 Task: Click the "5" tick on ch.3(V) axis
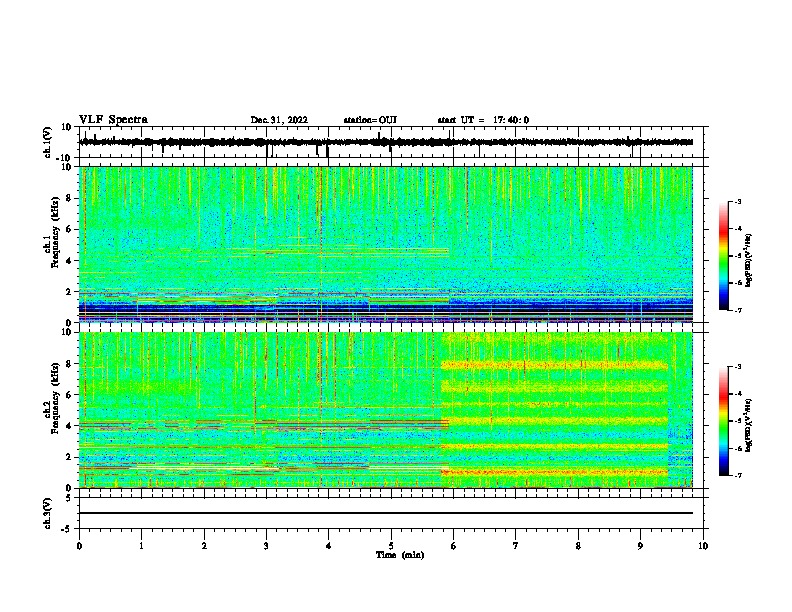click(69, 498)
